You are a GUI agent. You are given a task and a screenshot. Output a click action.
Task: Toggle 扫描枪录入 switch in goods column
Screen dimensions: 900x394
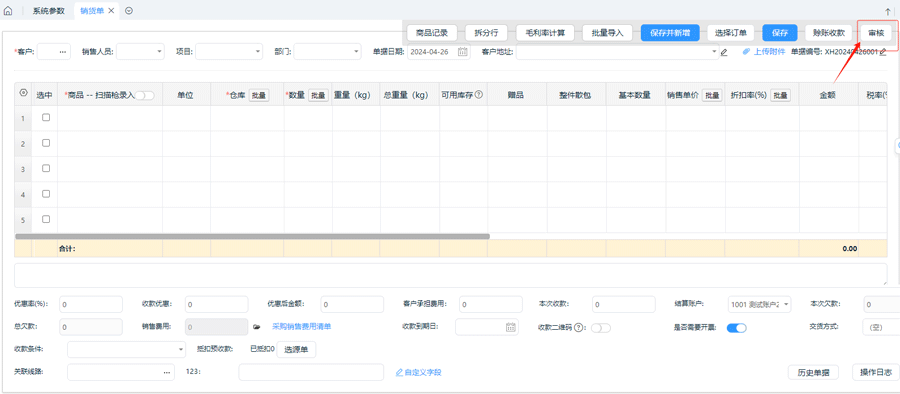145,96
